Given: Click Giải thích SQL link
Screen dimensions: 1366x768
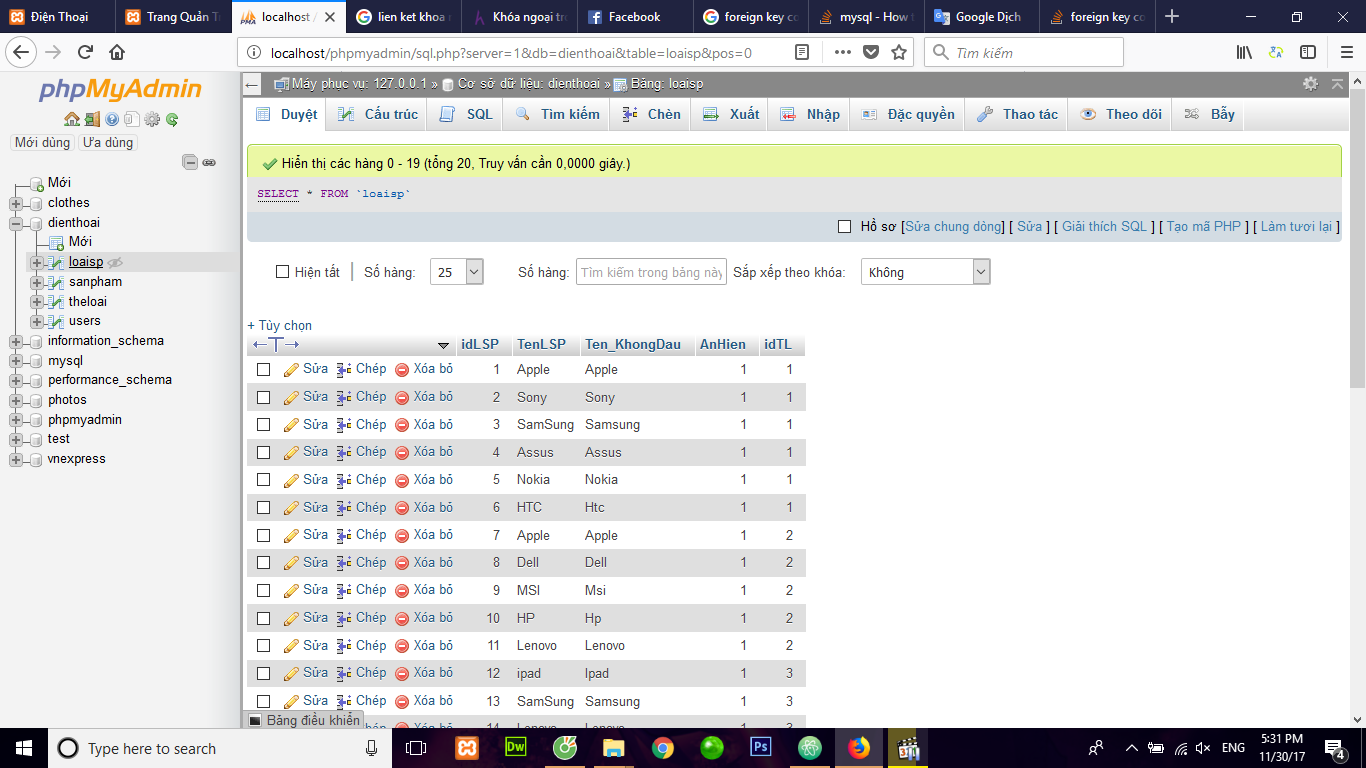Looking at the screenshot, I should [1104, 227].
